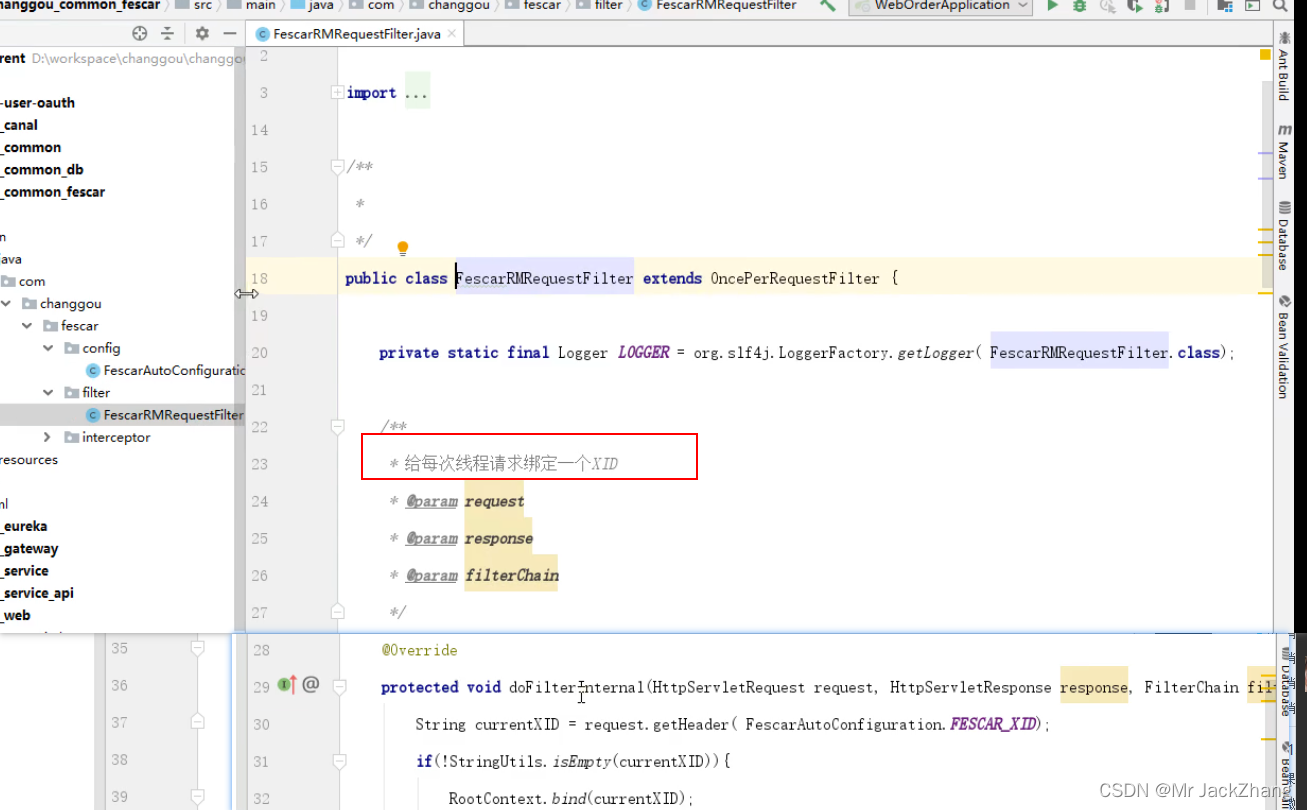The width and height of the screenshot is (1307, 810).
Task: Collapse the changgou package node
Action: [x=8, y=303]
